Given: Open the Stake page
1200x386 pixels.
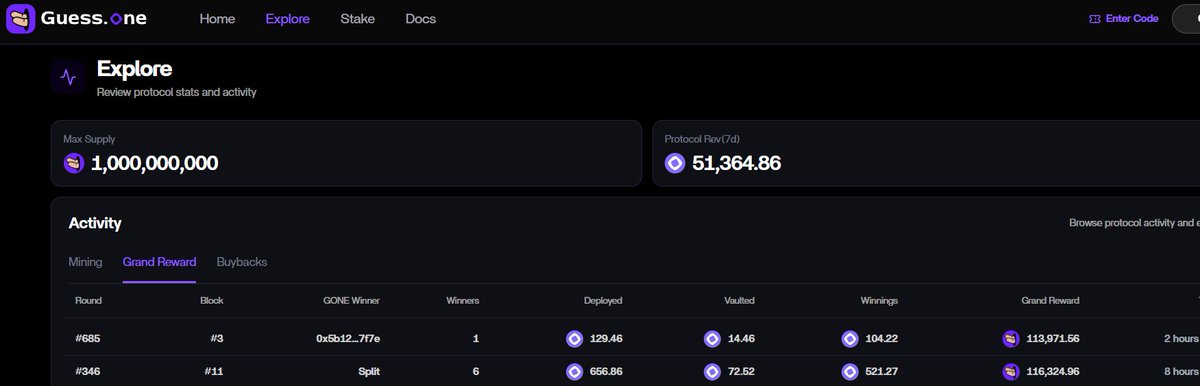Looking at the screenshot, I should (357, 19).
